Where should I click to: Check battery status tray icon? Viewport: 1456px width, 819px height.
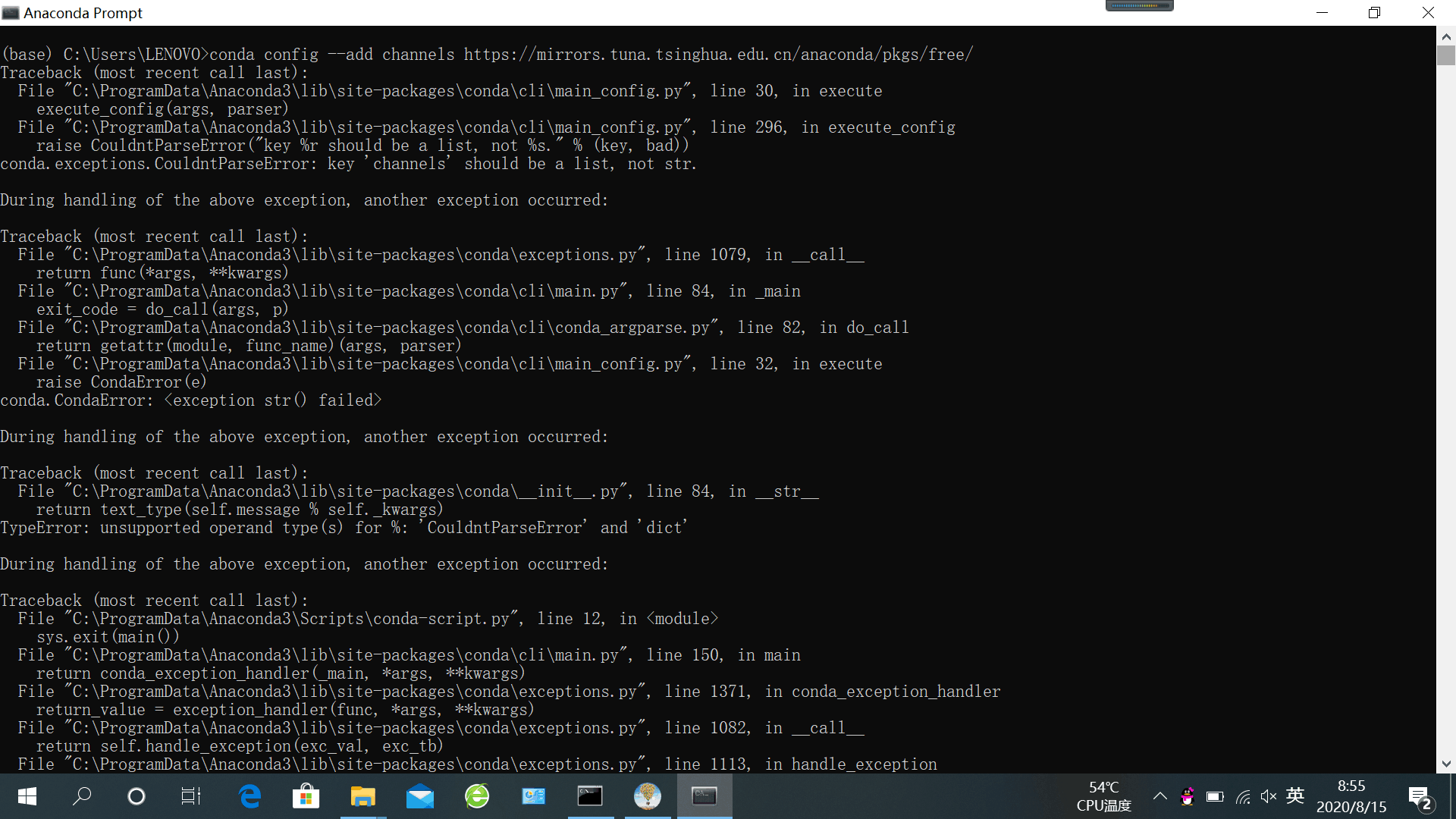1215,796
